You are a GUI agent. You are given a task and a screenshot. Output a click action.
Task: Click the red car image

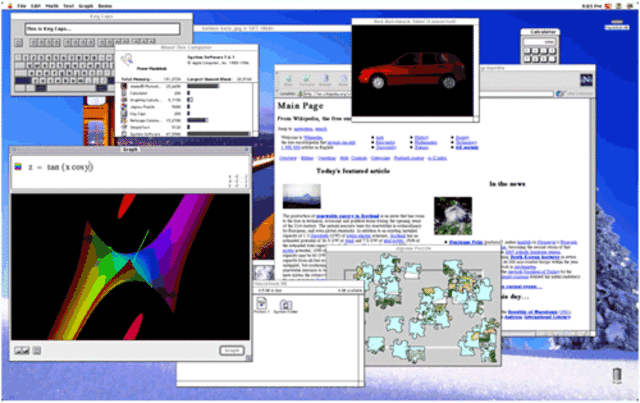pyautogui.click(x=412, y=70)
